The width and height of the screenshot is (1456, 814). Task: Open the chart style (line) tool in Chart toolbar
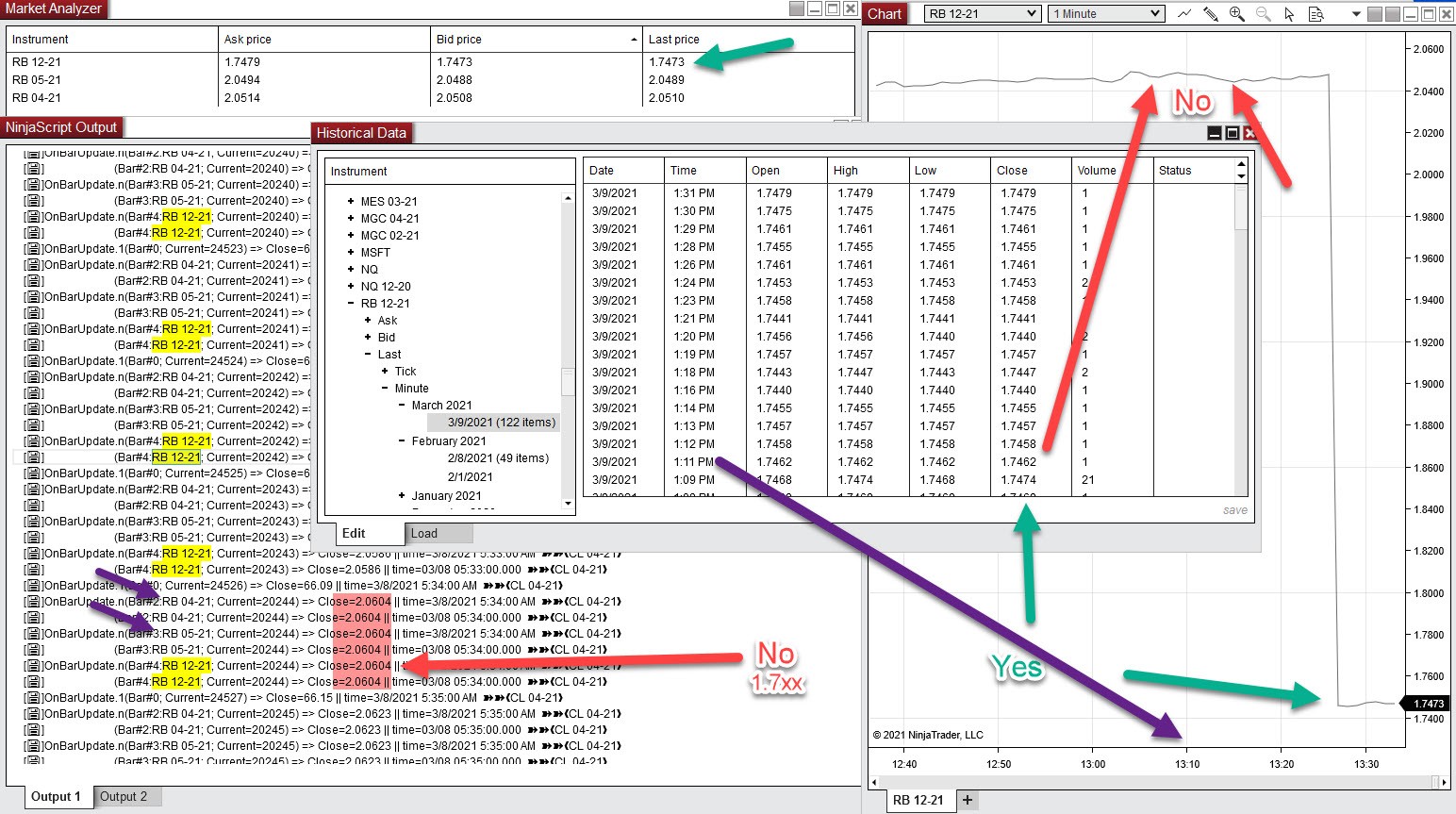tap(1184, 14)
